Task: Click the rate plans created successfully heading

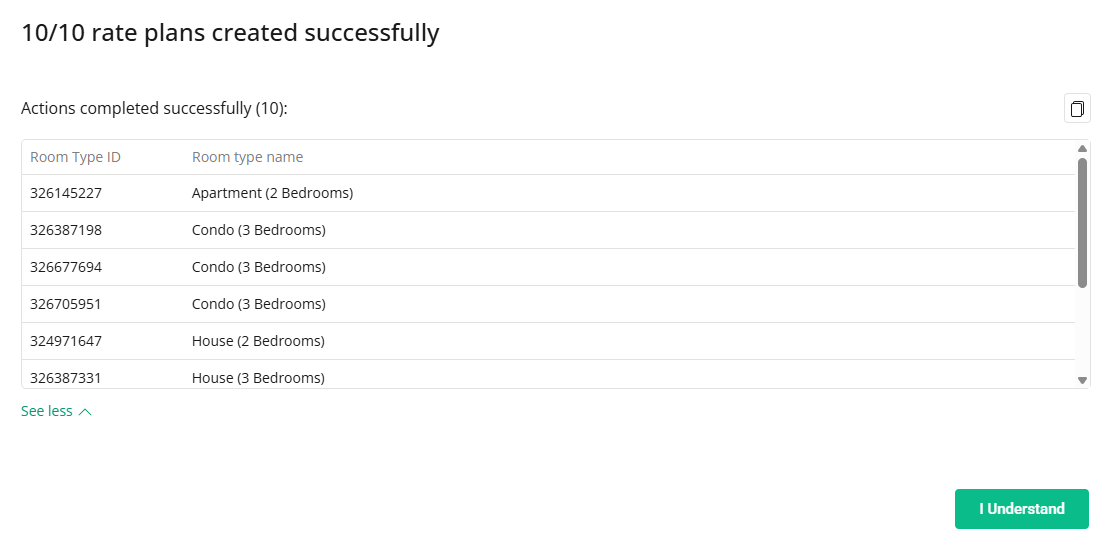Action: coord(230,33)
